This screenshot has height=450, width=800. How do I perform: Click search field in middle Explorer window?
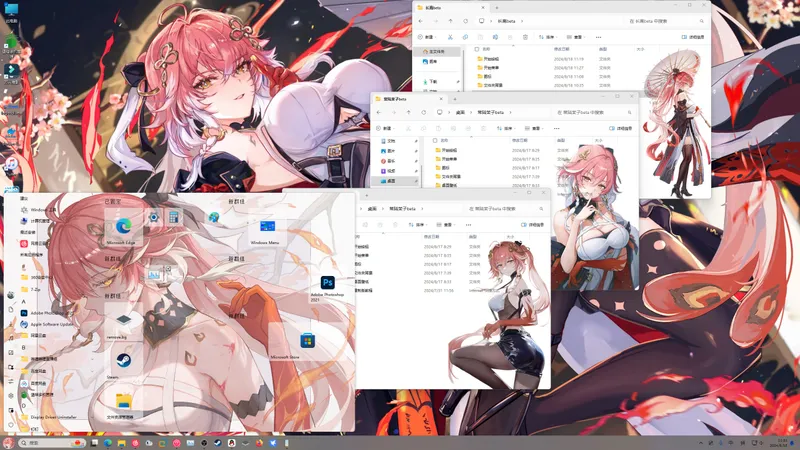594,112
